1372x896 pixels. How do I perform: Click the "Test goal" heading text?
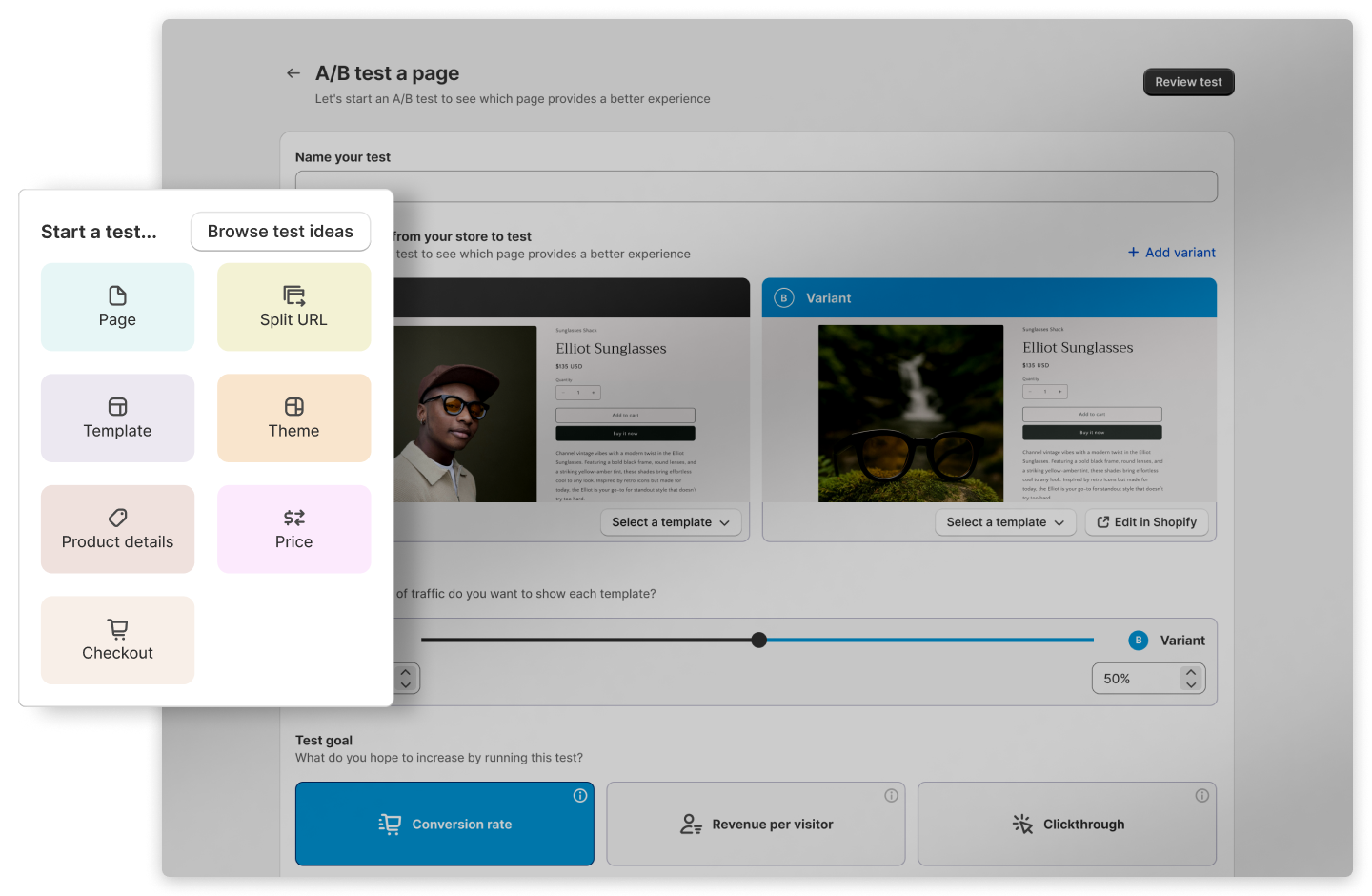[x=324, y=741]
